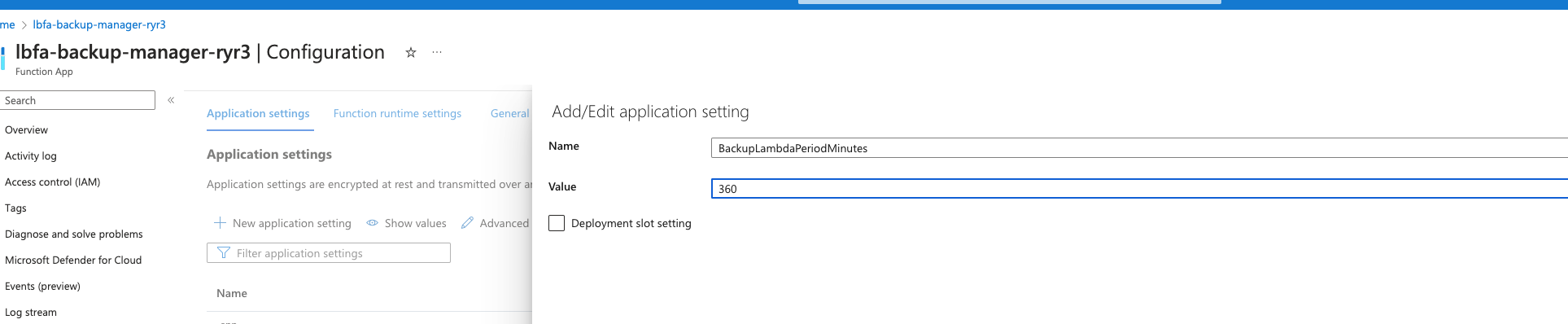Click the plus icon for new application setting

[220, 223]
